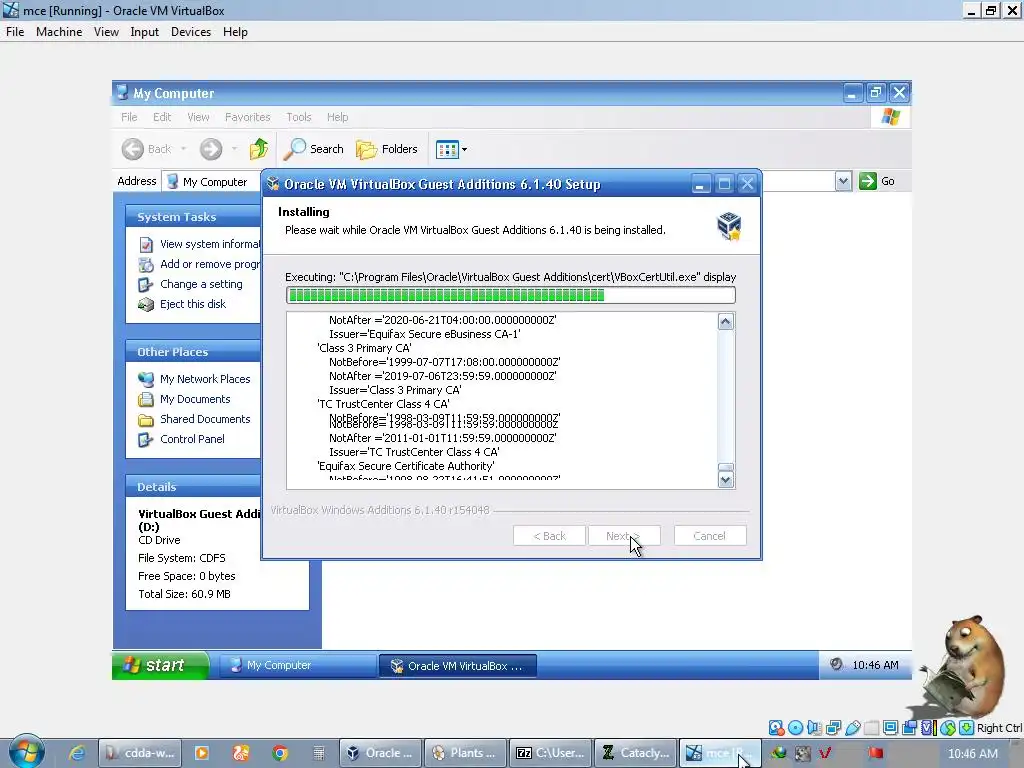Screen dimensions: 1024x768
Task: Open the media player taskbar icon
Action: [202, 753]
